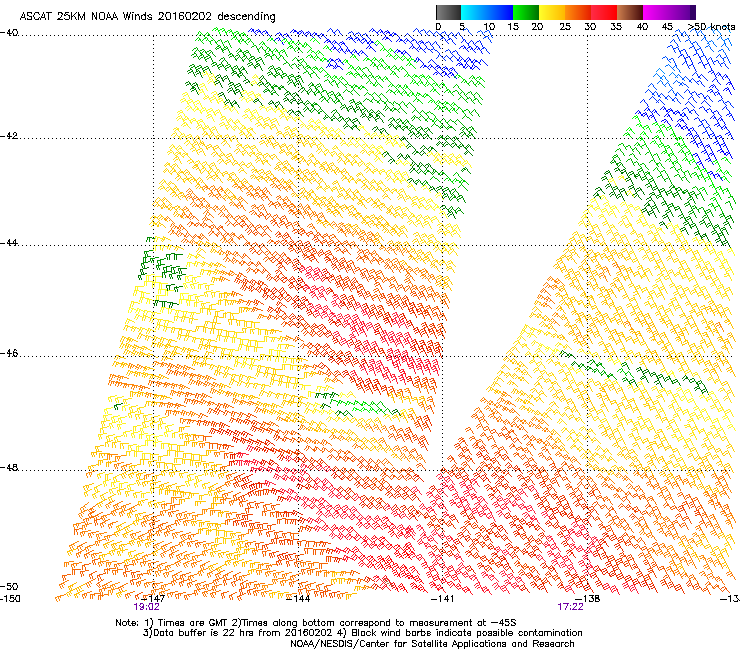This screenshot has width=740, height=650.
Task: Click the purple 19:02 swath time label
Action: 146,607
